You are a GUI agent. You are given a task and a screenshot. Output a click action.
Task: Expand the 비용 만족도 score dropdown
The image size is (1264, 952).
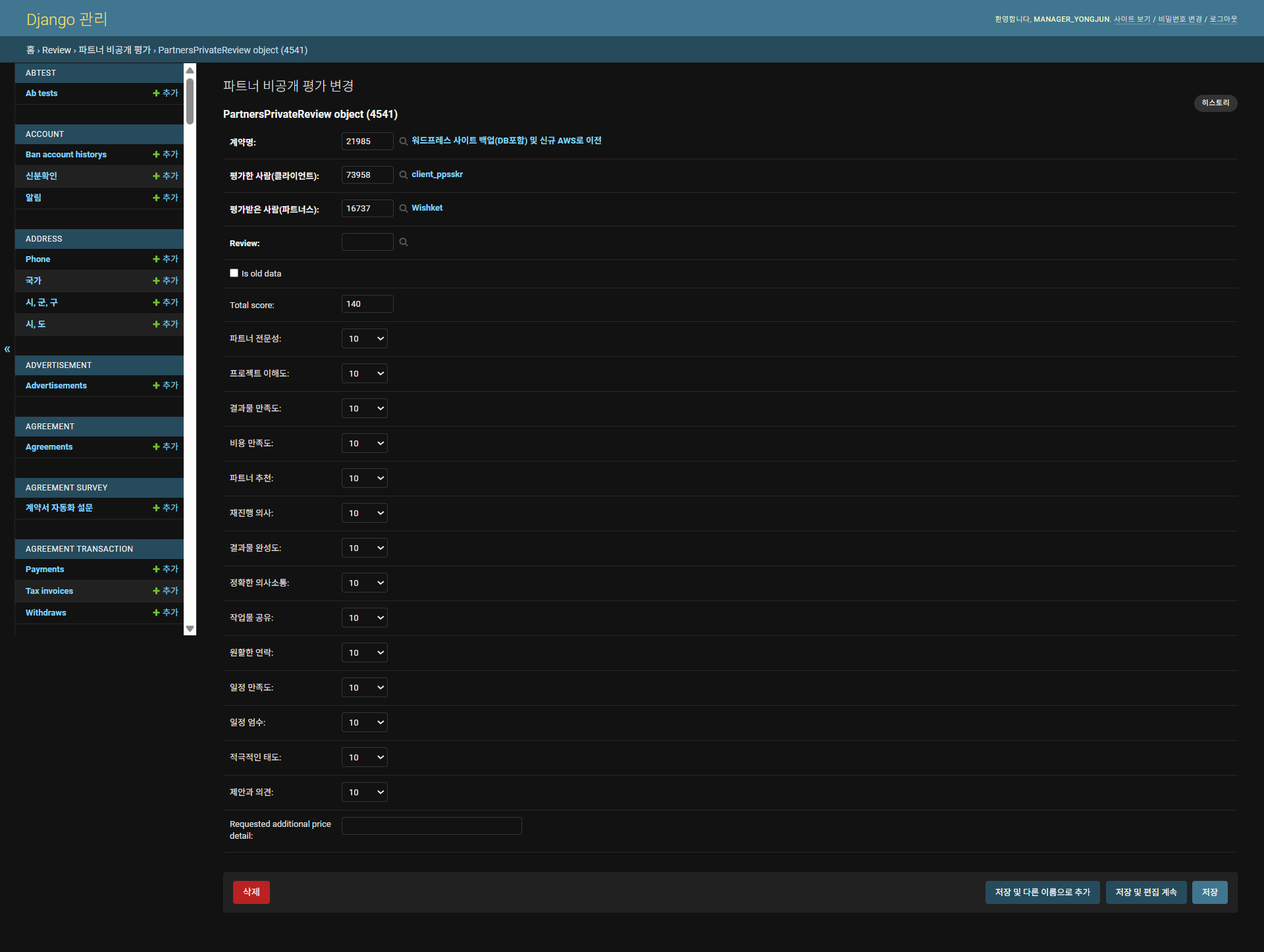pyautogui.click(x=364, y=444)
